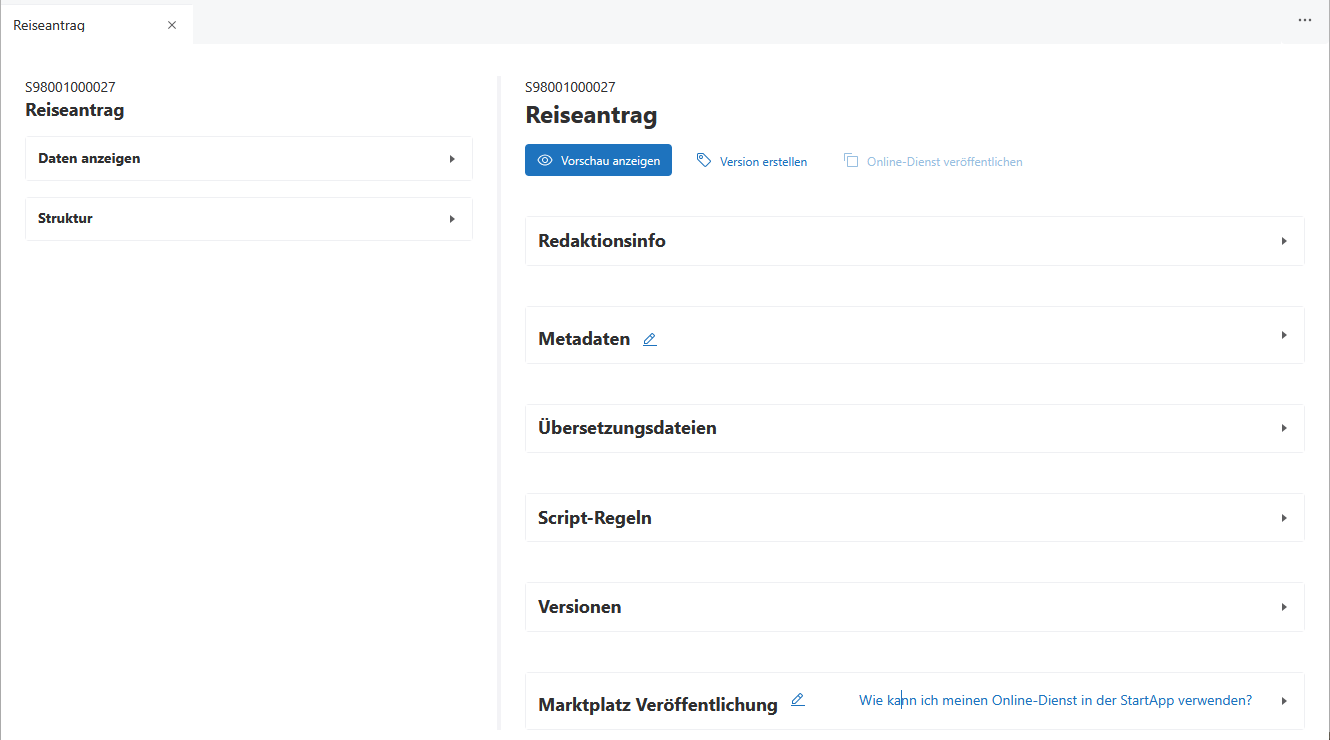Expand the Übersetzungsdateien section arrow
Image resolution: width=1330 pixels, height=740 pixels.
[x=1284, y=428]
